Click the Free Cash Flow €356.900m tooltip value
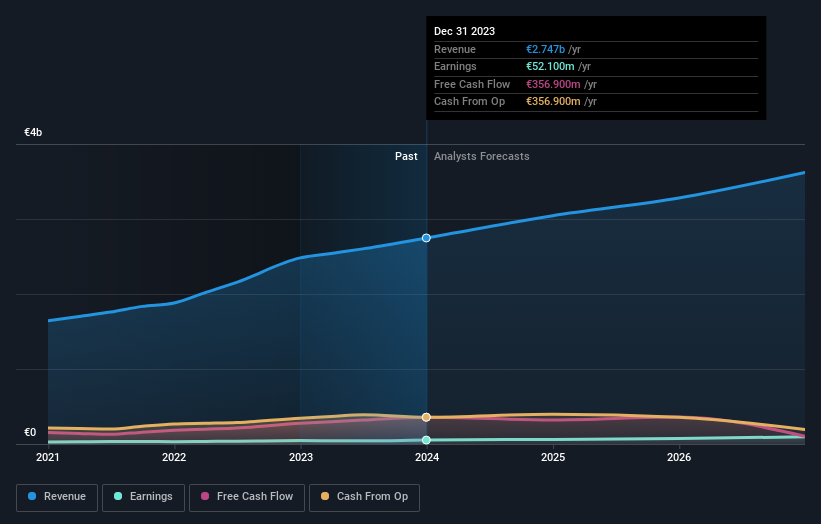The image size is (821, 524). [553, 84]
